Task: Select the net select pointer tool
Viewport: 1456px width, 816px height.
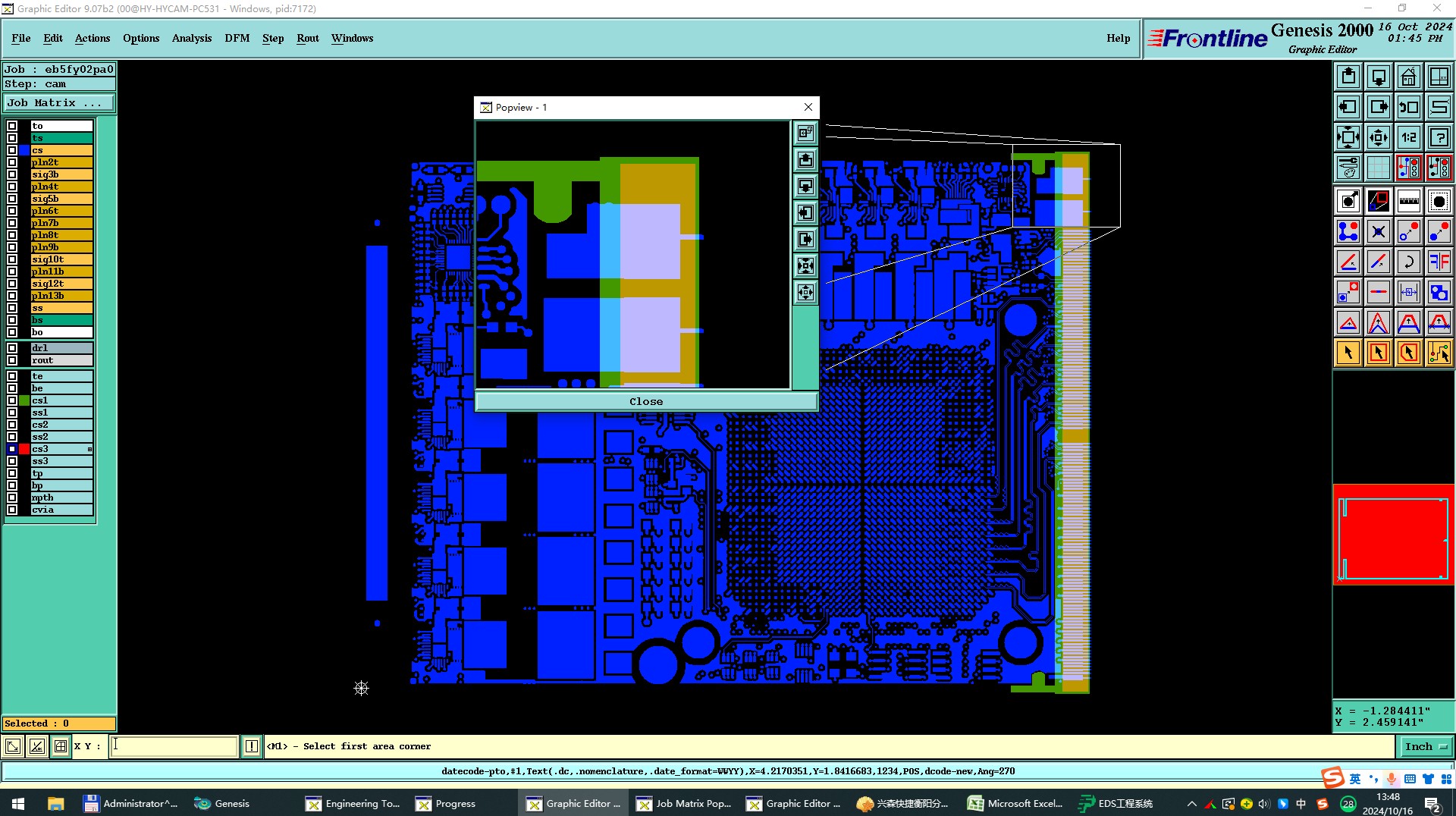Action: tap(1439, 353)
